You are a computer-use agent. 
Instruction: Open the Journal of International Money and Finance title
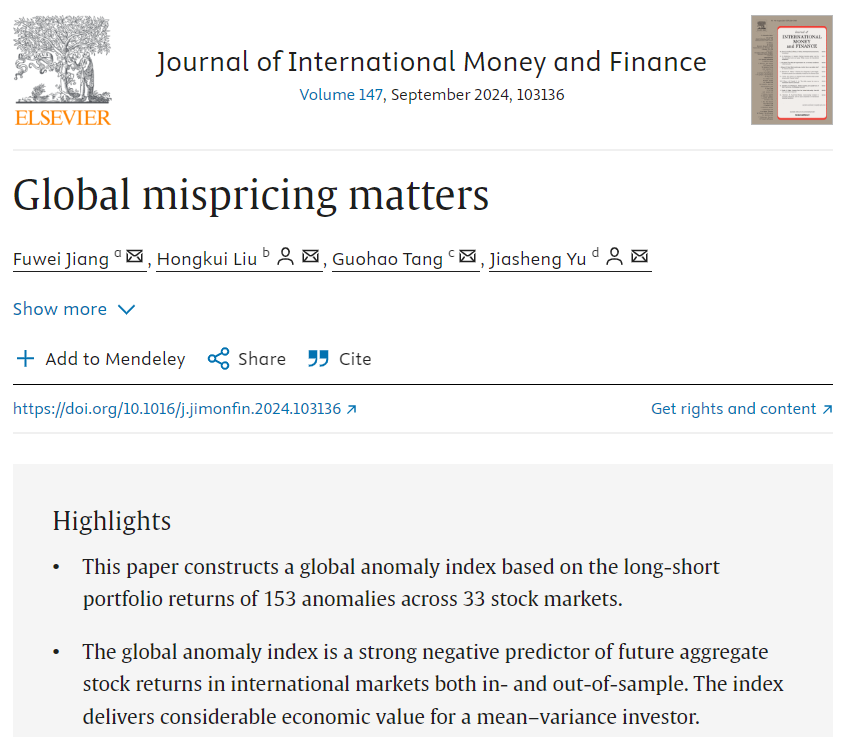coord(431,62)
